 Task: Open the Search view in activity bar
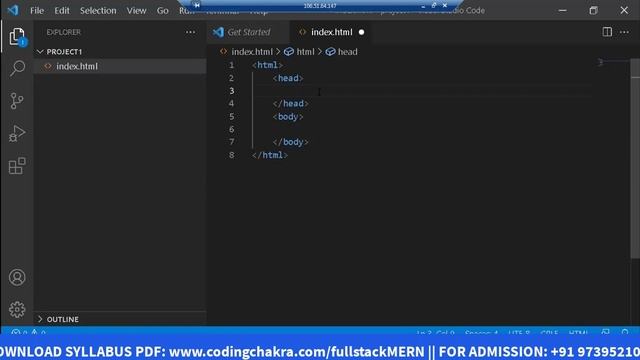coord(17,68)
